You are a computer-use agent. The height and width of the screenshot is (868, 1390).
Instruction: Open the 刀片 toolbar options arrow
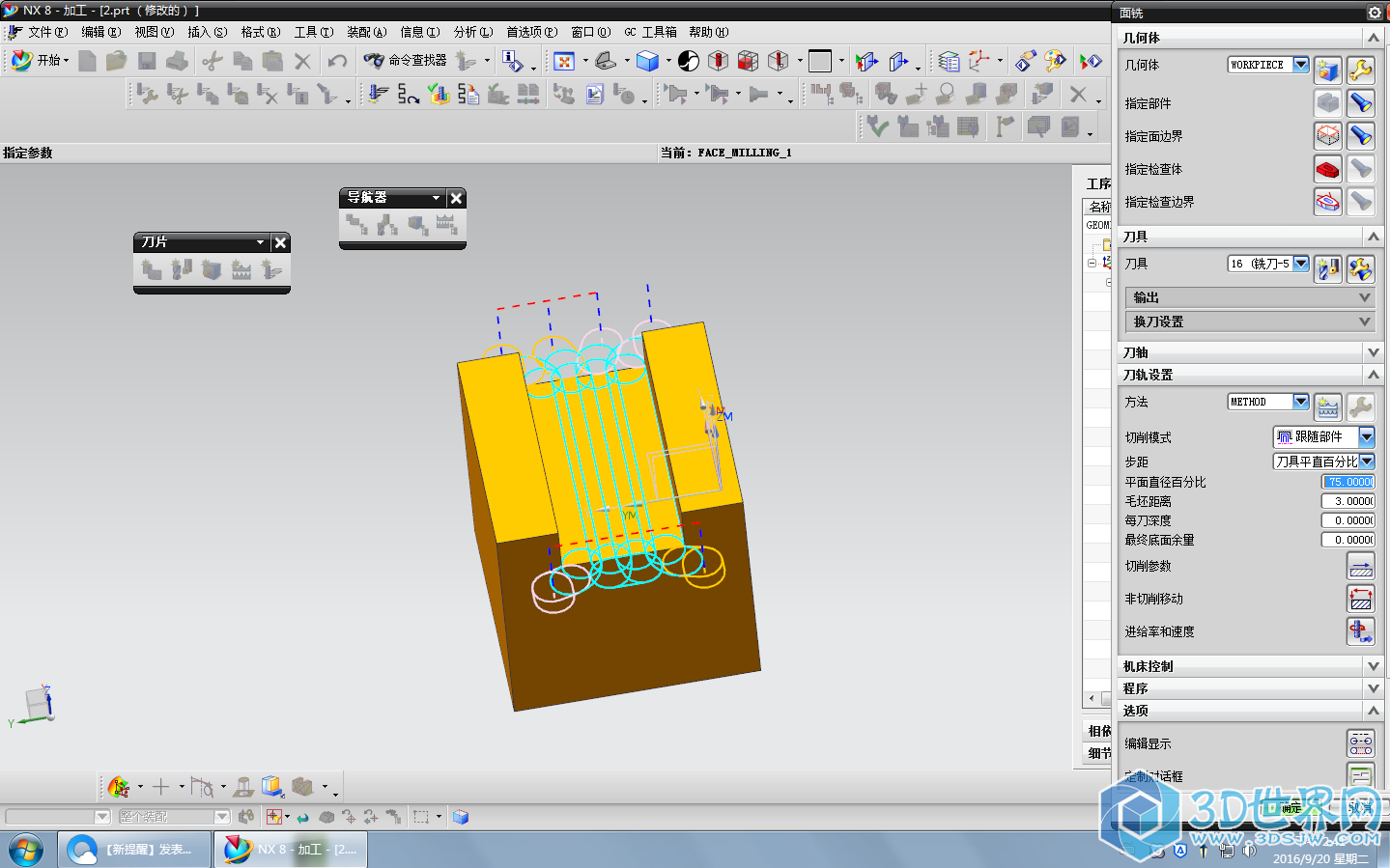260,242
